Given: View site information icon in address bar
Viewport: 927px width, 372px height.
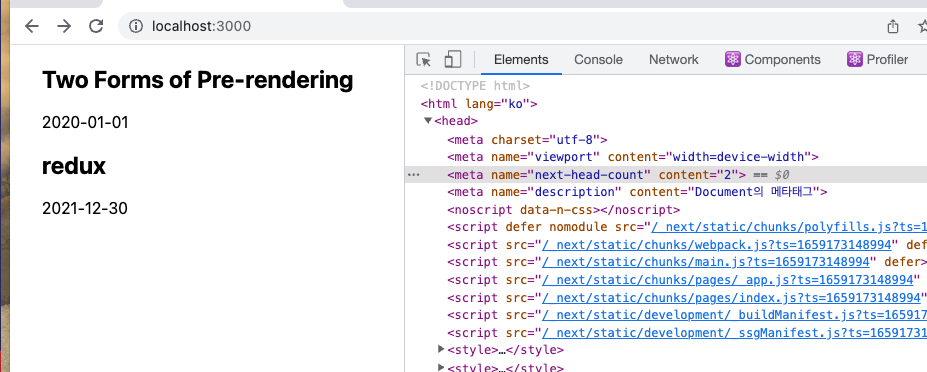Looking at the screenshot, I should (x=137, y=26).
